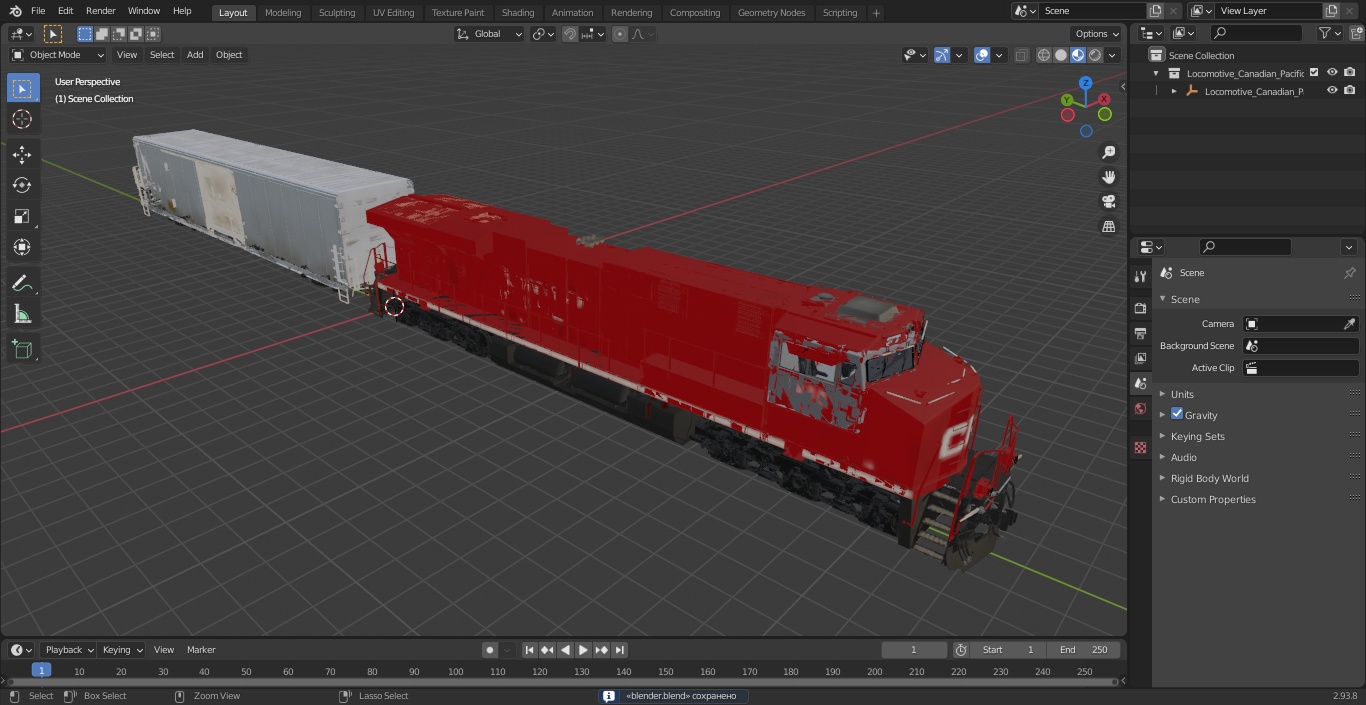The image size is (1366, 705).
Task: Select material preview shading
Action: 1078,55
